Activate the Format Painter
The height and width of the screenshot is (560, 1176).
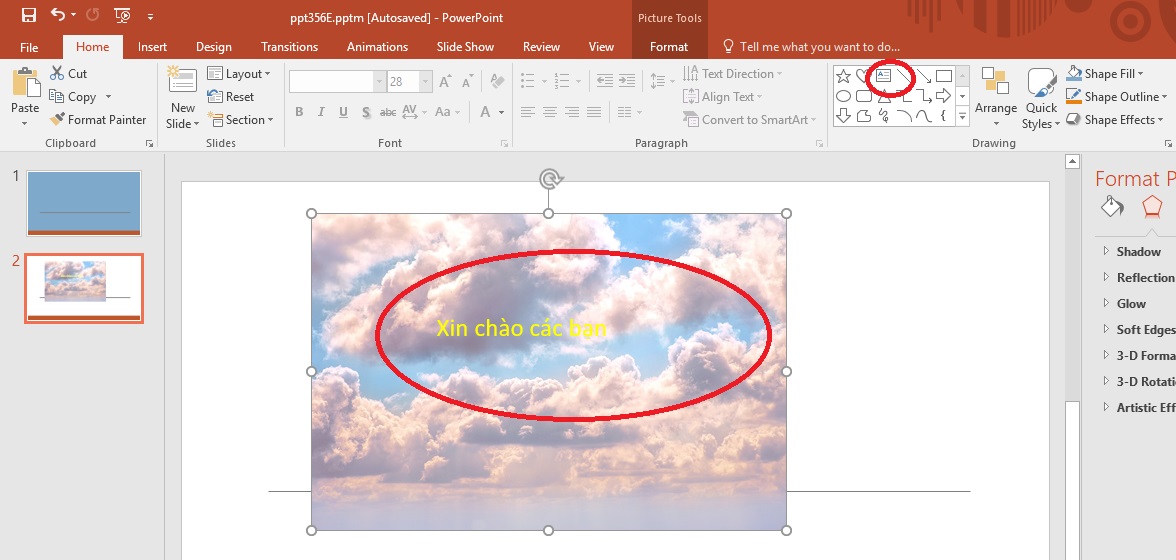(98, 119)
